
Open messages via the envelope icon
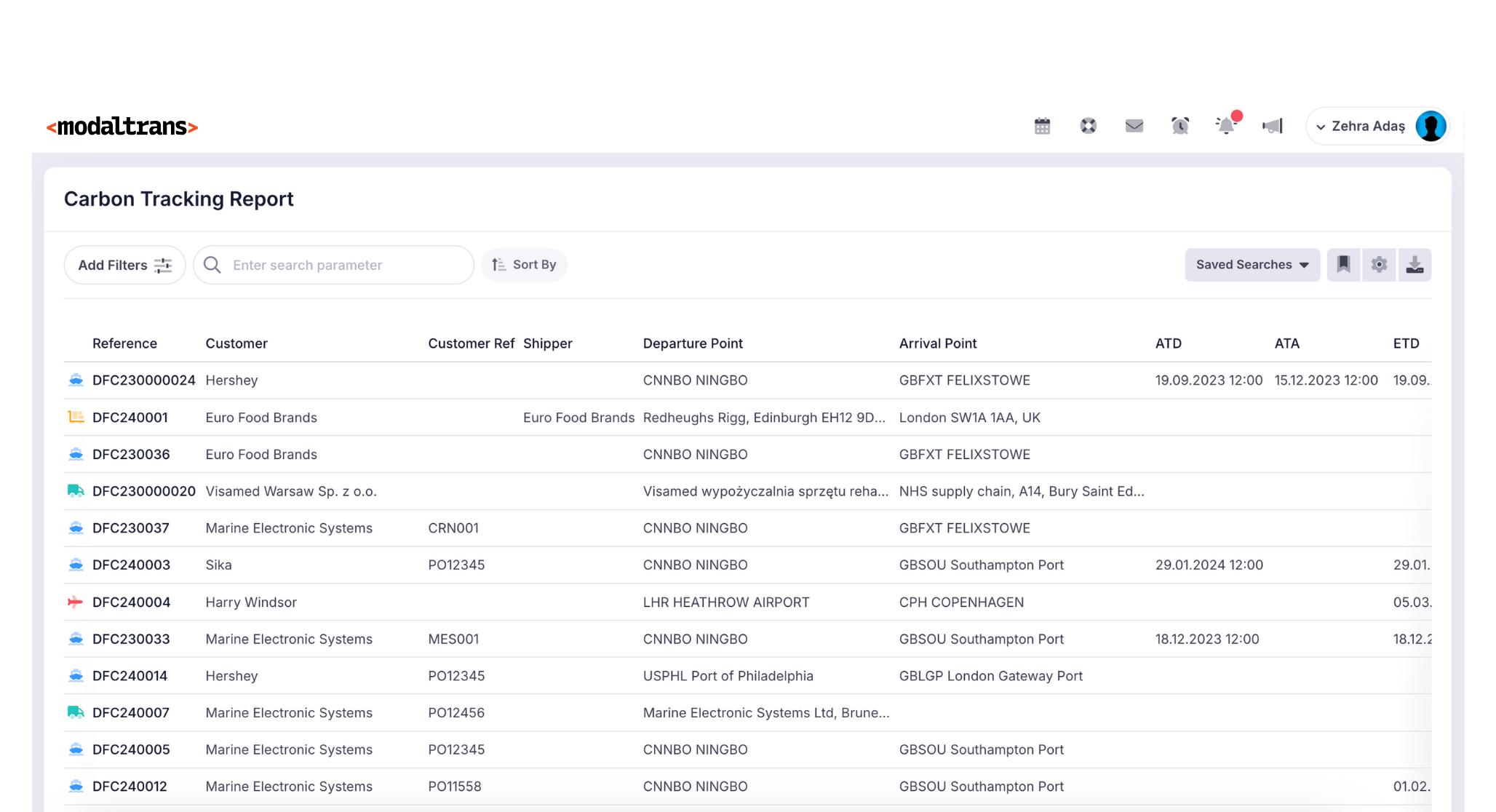[1134, 125]
